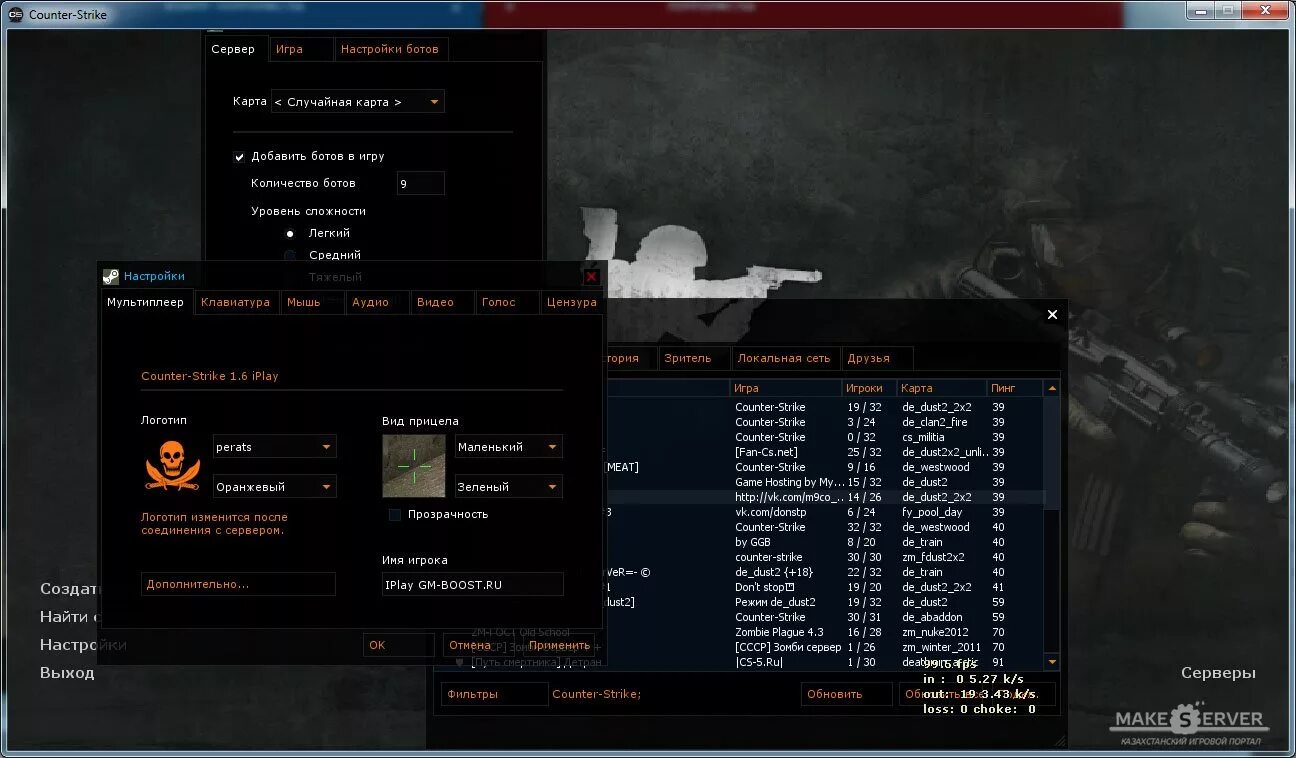Click the Применить button

[559, 645]
